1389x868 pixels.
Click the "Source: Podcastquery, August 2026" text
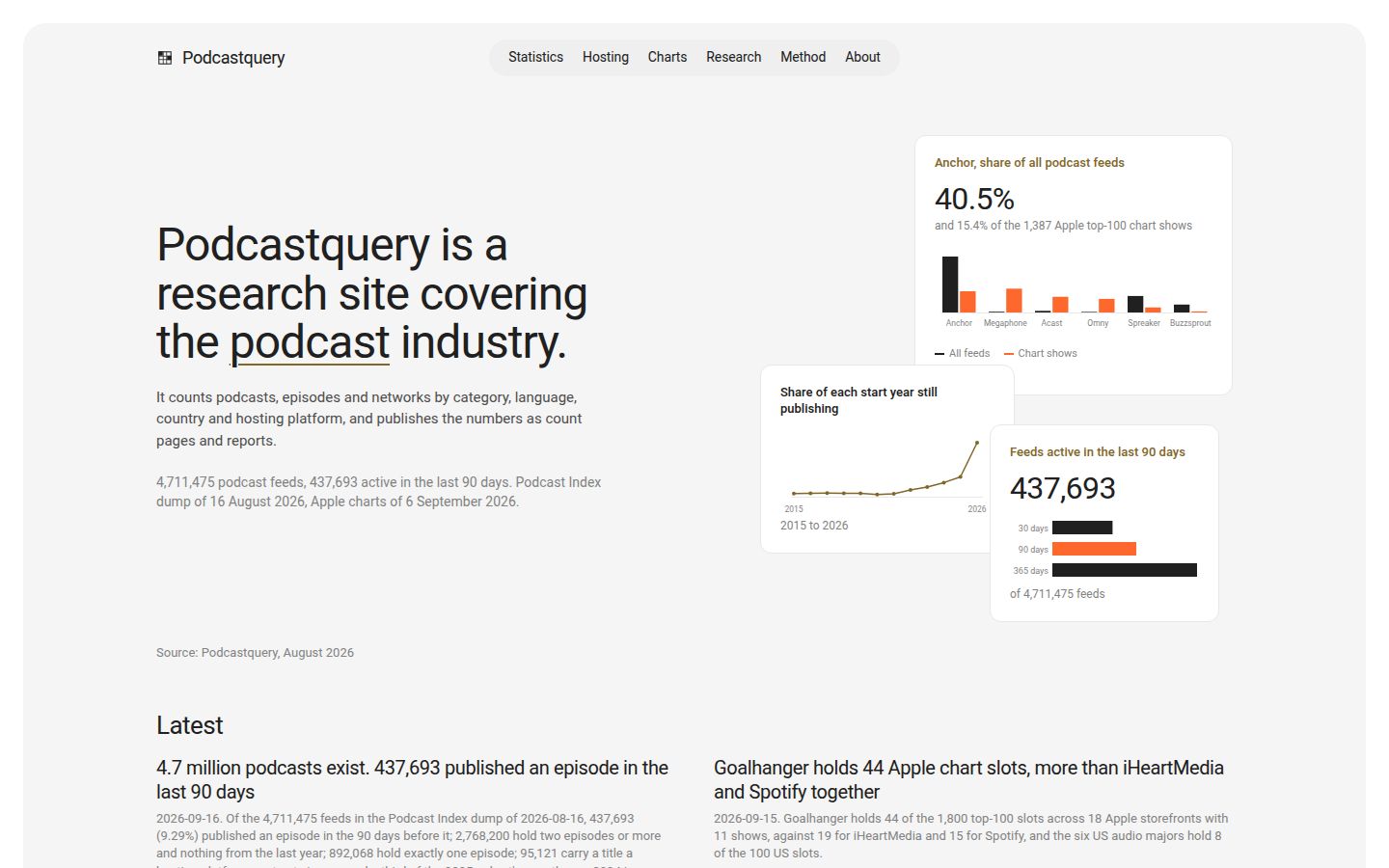pos(255,653)
